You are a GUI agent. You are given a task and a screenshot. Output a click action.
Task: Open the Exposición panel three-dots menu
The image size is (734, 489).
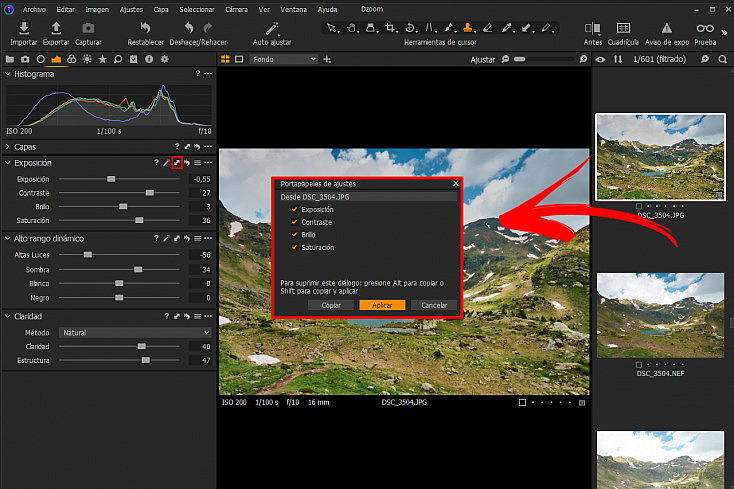pos(208,163)
